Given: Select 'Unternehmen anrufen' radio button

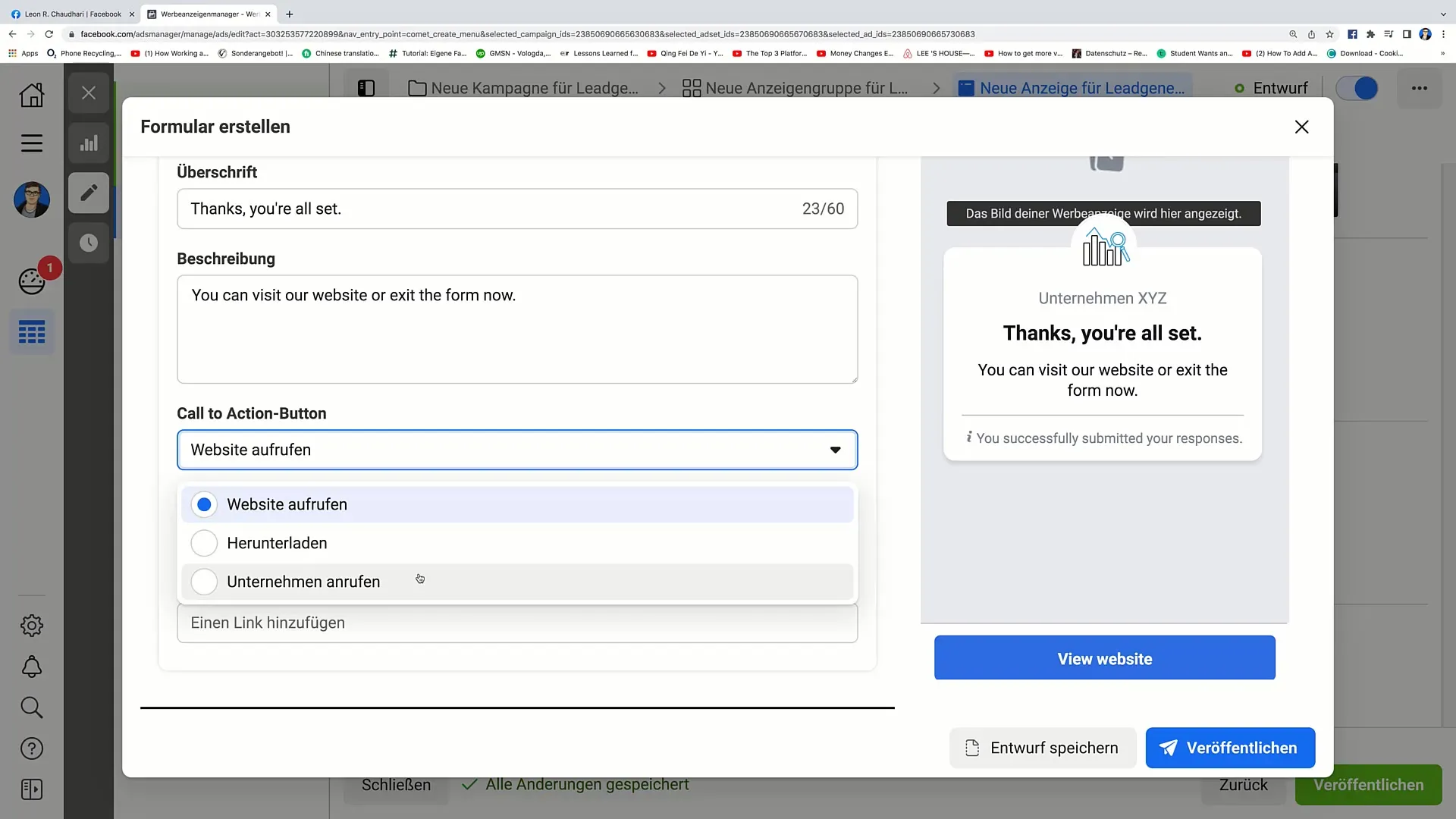Looking at the screenshot, I should [x=204, y=581].
